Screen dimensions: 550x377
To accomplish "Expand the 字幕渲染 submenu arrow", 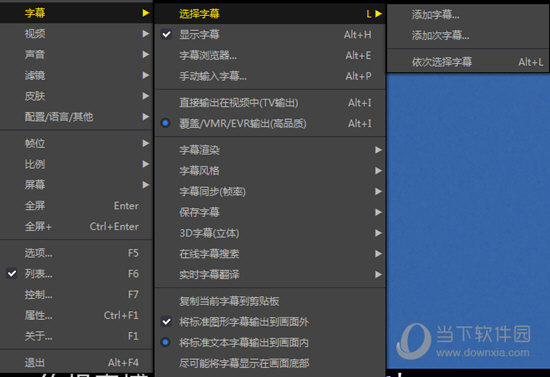I will click(x=378, y=150).
